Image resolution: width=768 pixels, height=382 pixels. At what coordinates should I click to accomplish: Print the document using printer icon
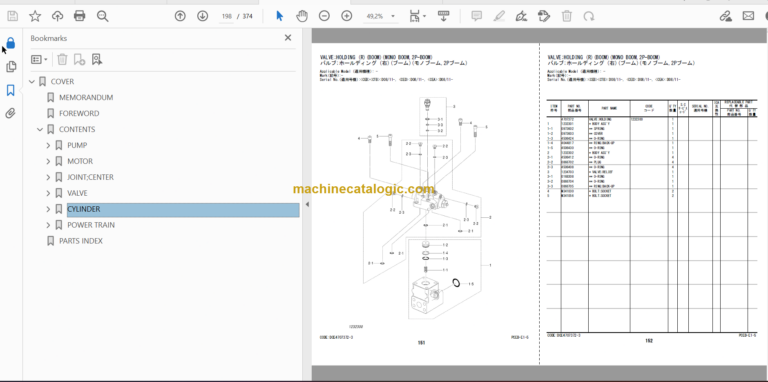click(x=79, y=16)
